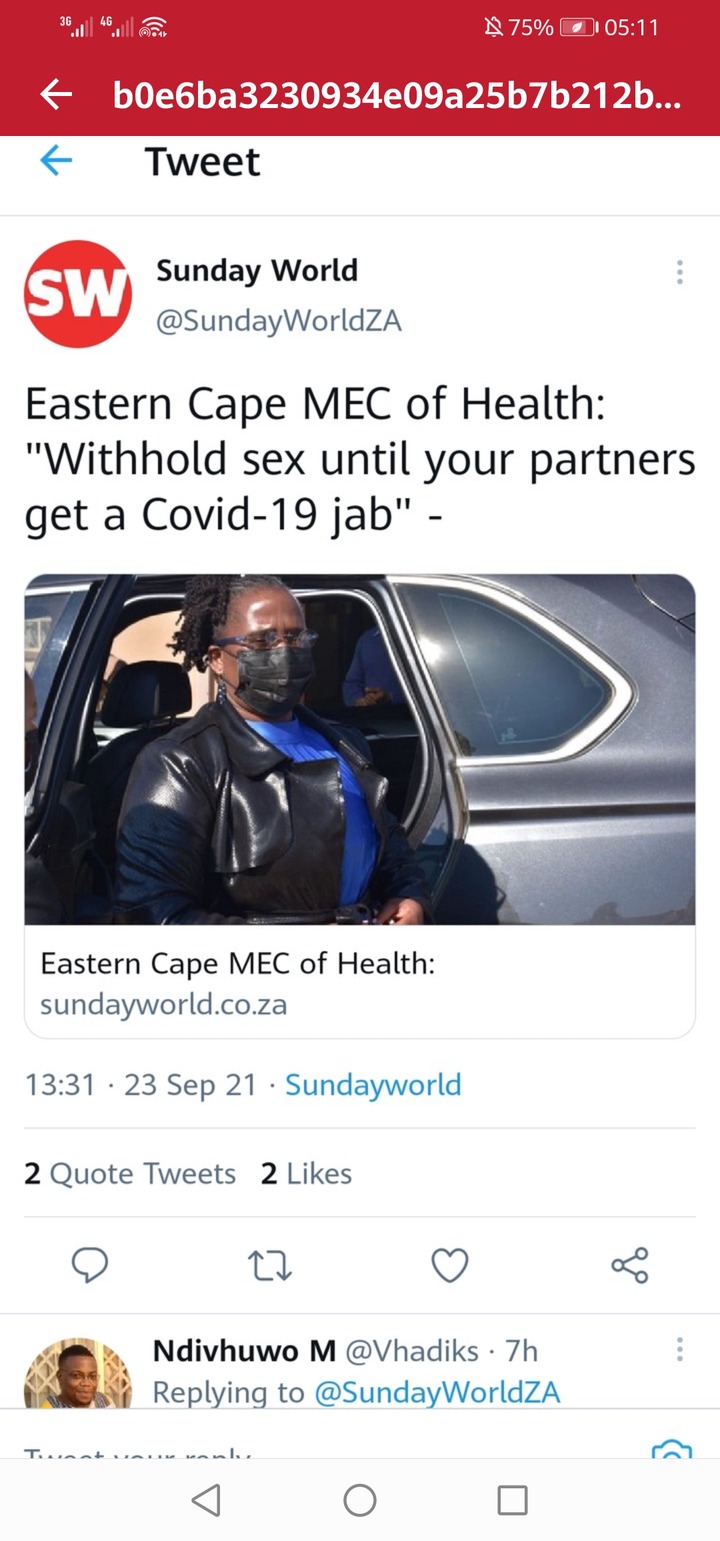Tap the Android home circle button

tap(360, 1499)
